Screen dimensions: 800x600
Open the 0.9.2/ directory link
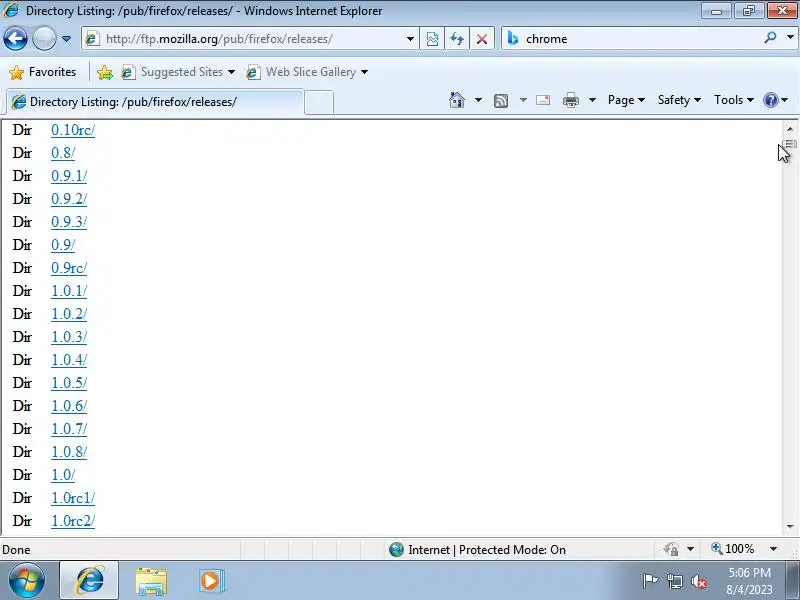pos(69,199)
